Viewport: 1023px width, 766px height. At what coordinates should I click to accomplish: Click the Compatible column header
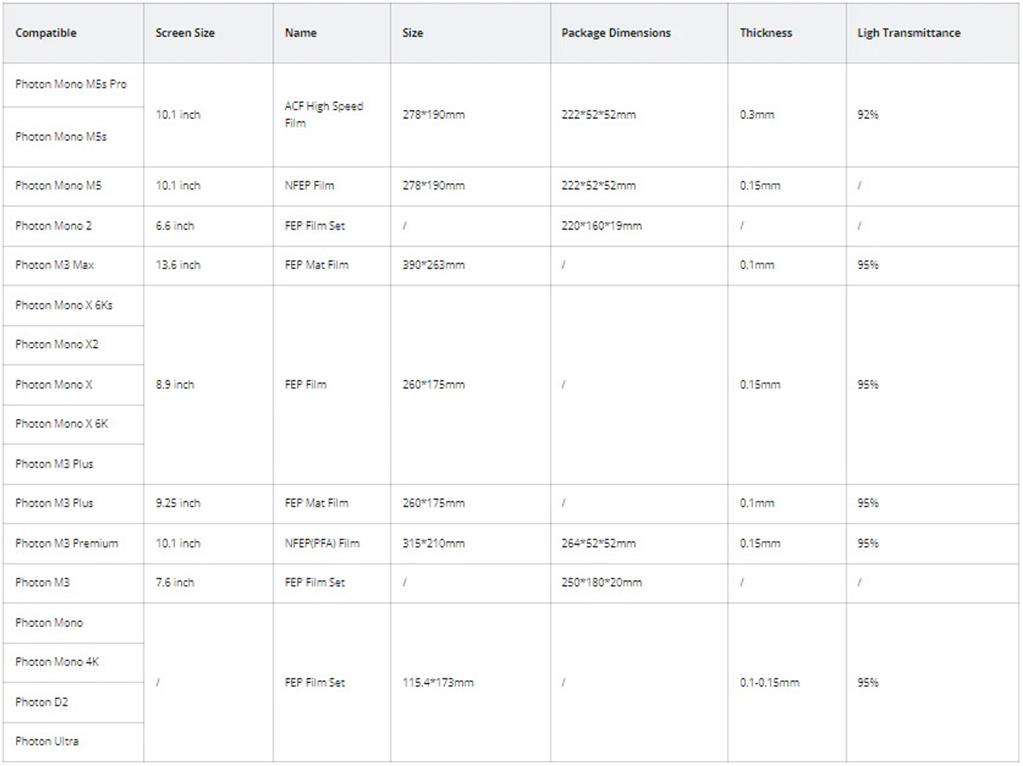(73, 33)
